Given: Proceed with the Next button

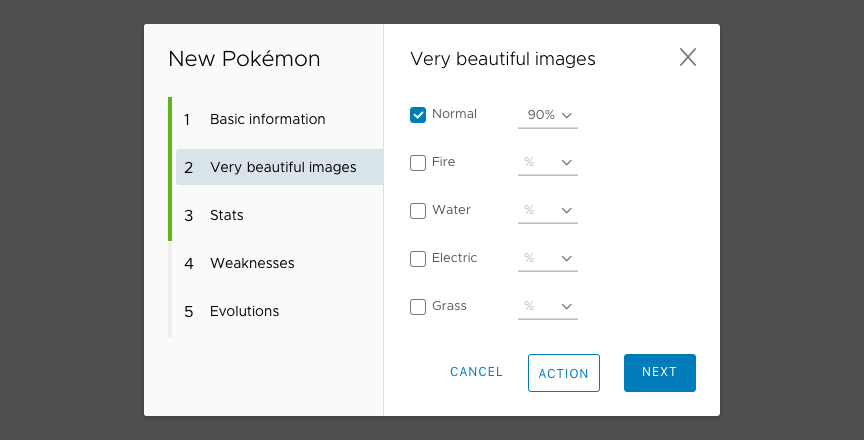Looking at the screenshot, I should click(660, 373).
